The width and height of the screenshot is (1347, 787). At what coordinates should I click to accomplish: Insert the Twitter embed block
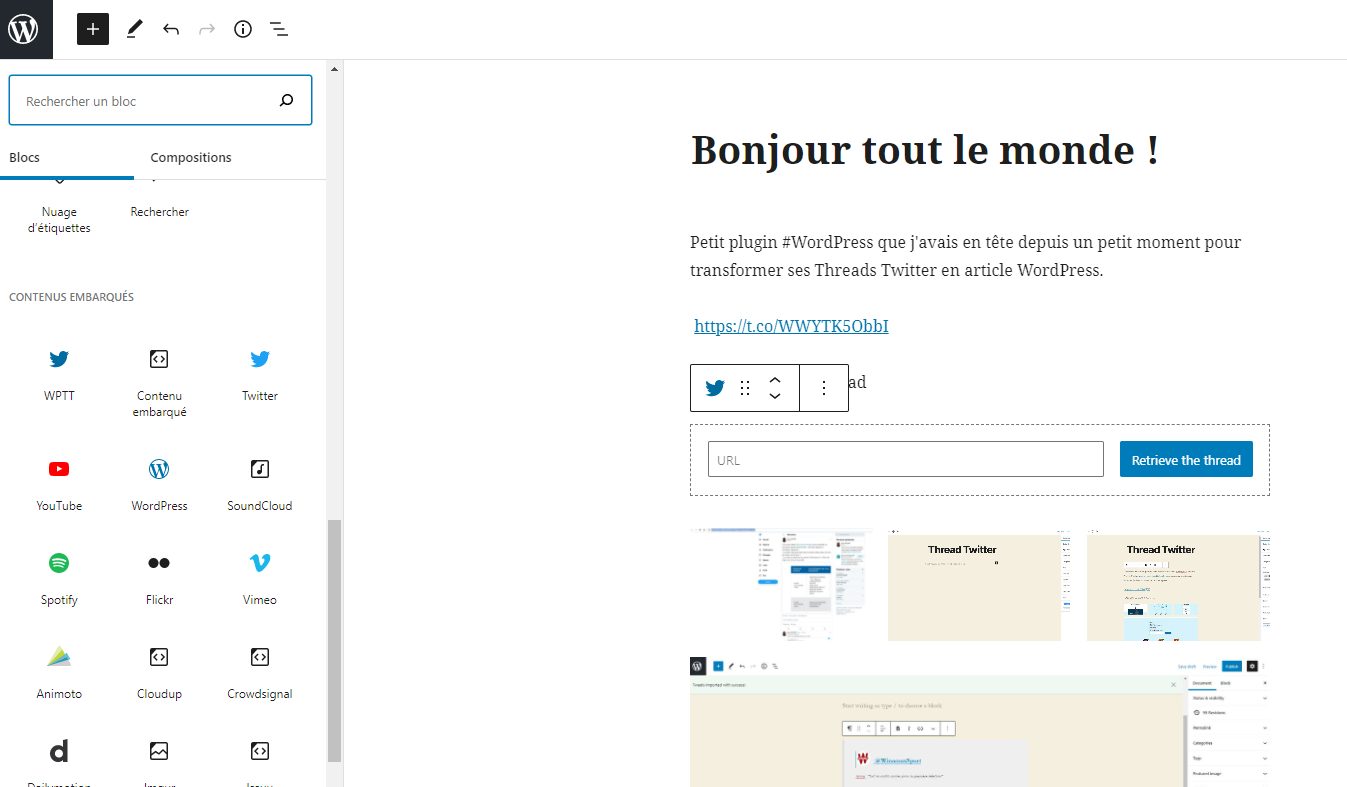260,375
